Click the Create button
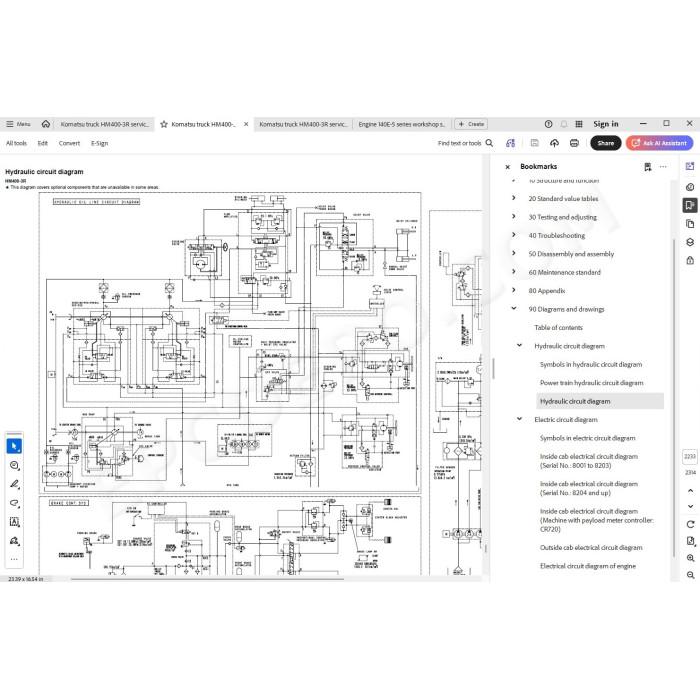This screenshot has height=700, width=700. [471, 124]
